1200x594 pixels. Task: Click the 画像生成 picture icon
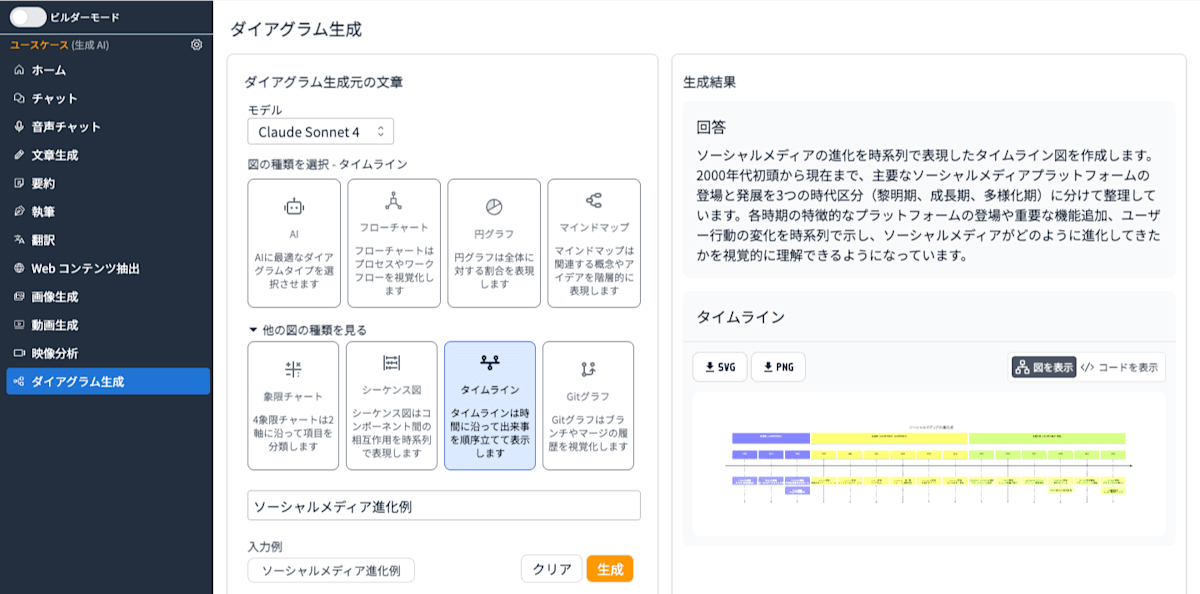point(19,297)
